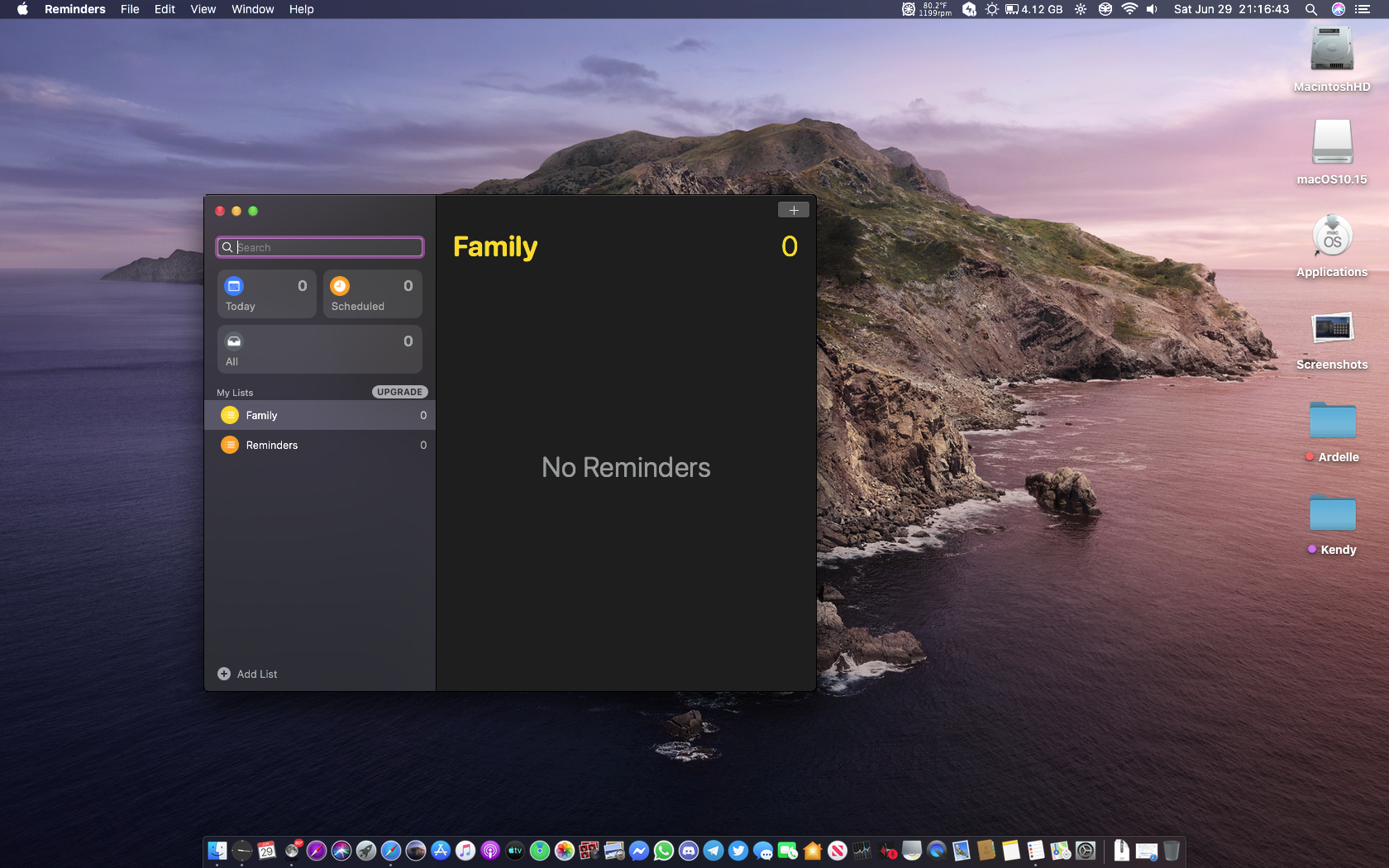The height and width of the screenshot is (868, 1389).
Task: Open Spotlight search in menu bar
Action: (1311, 9)
